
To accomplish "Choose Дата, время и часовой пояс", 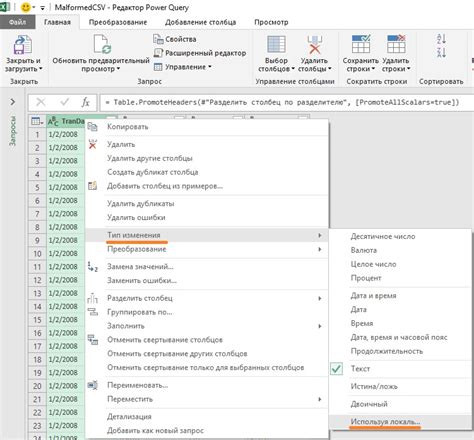I will (400, 337).
